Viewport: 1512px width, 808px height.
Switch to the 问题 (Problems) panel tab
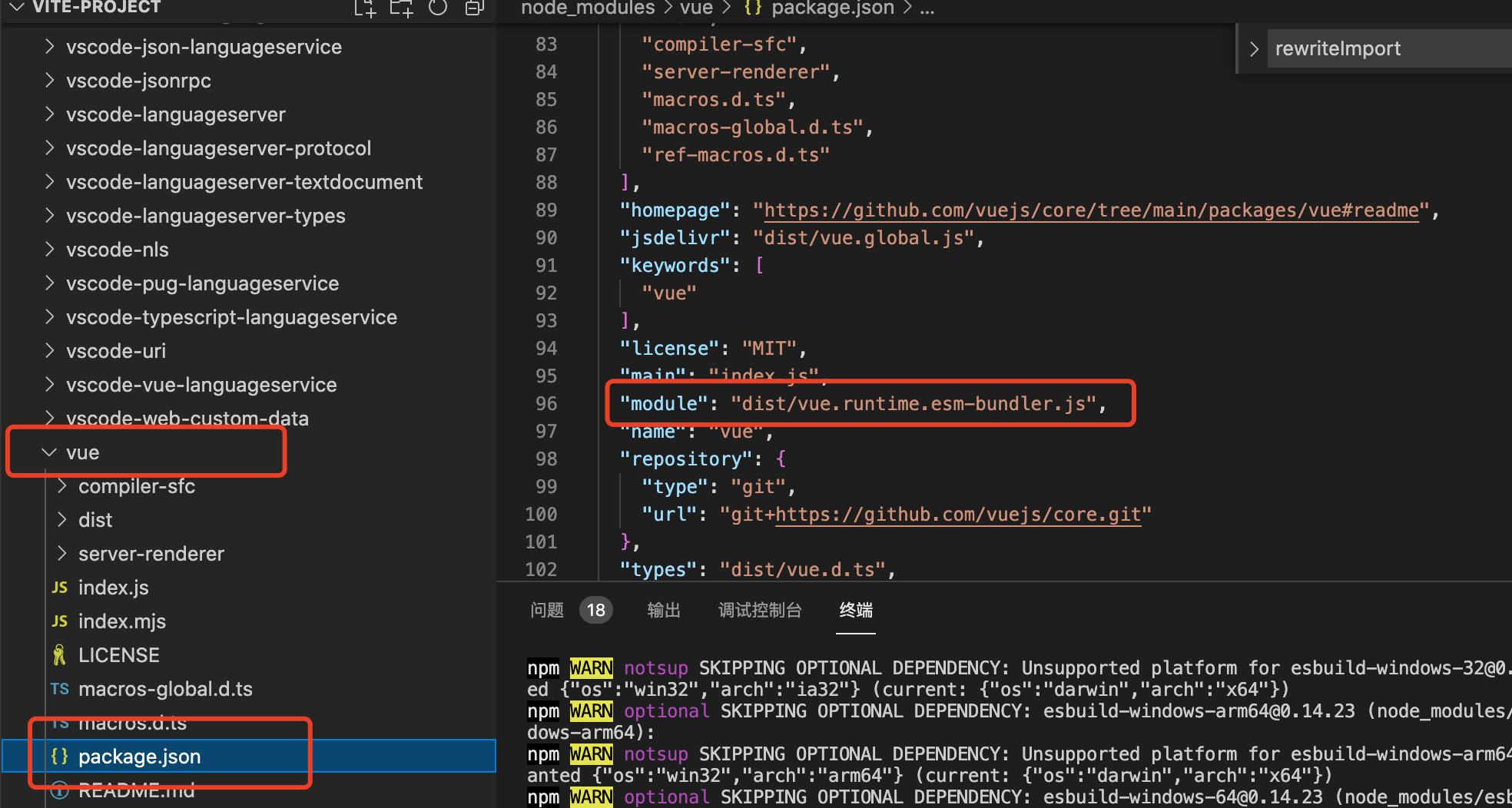547,610
